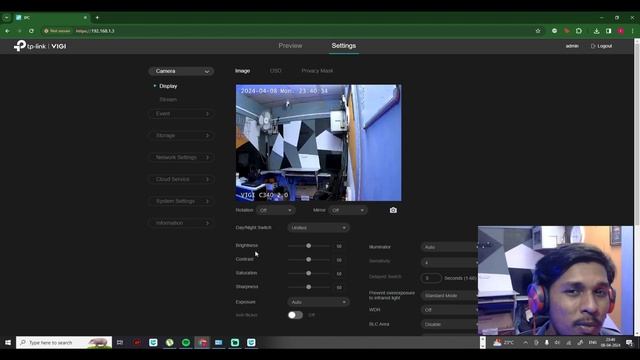Open the Mirror dropdown
The image size is (640, 360).
point(348,210)
